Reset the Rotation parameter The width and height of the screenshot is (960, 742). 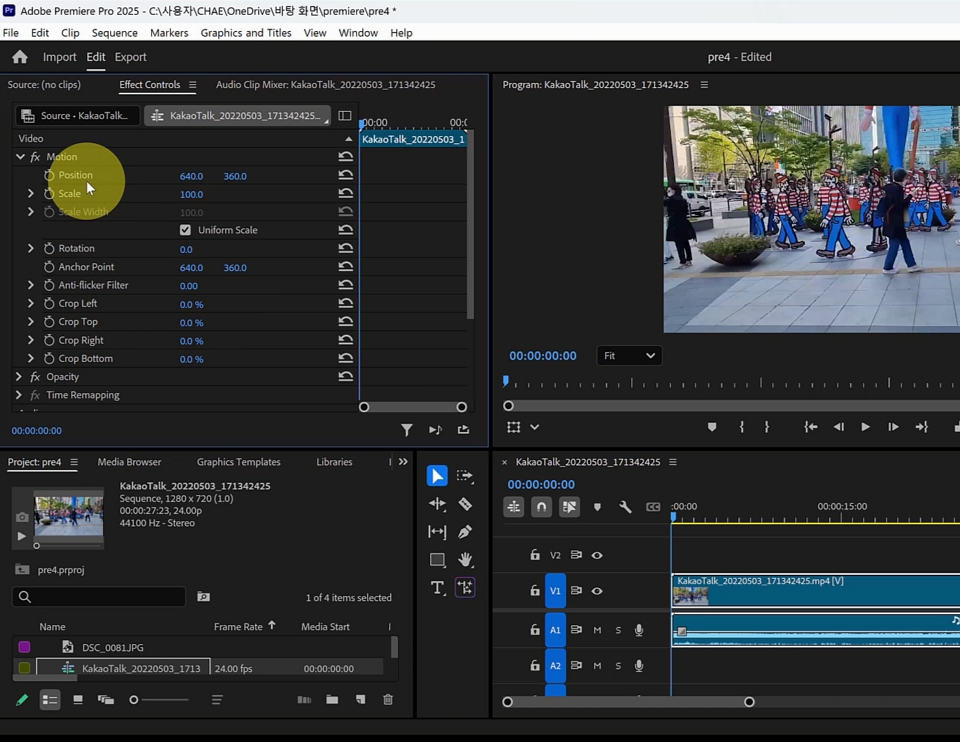345,249
